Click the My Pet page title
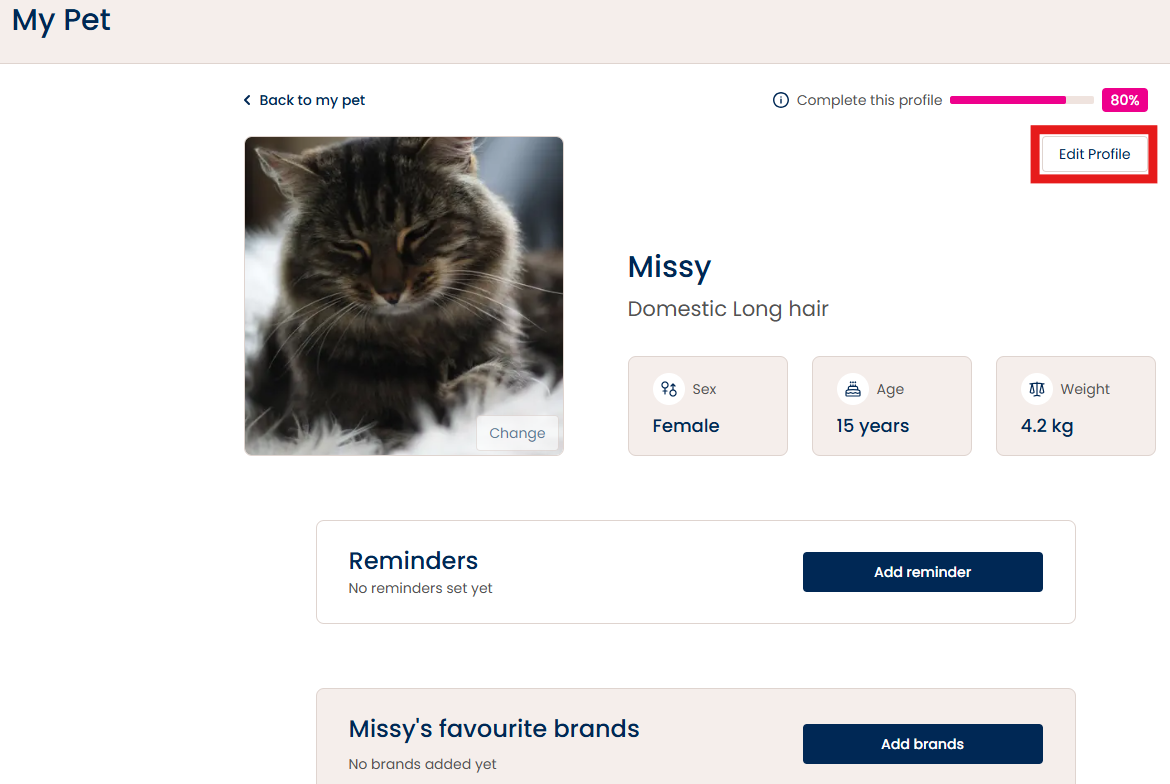 point(61,19)
